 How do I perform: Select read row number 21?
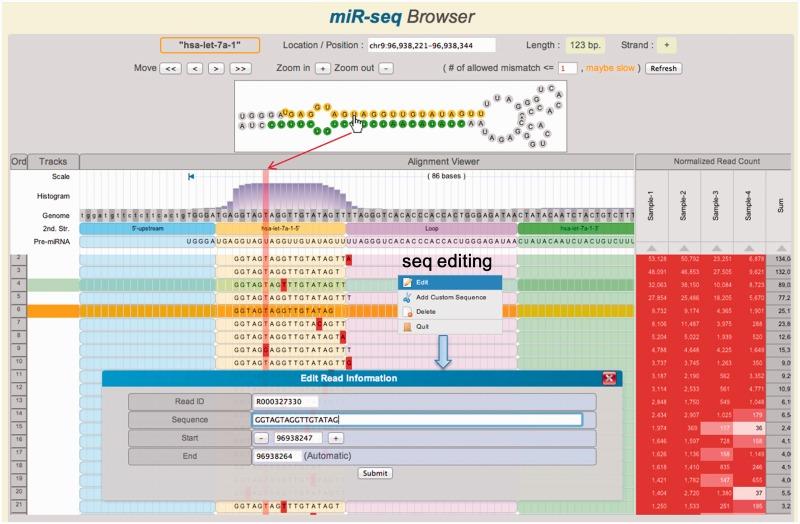[x=19, y=506]
